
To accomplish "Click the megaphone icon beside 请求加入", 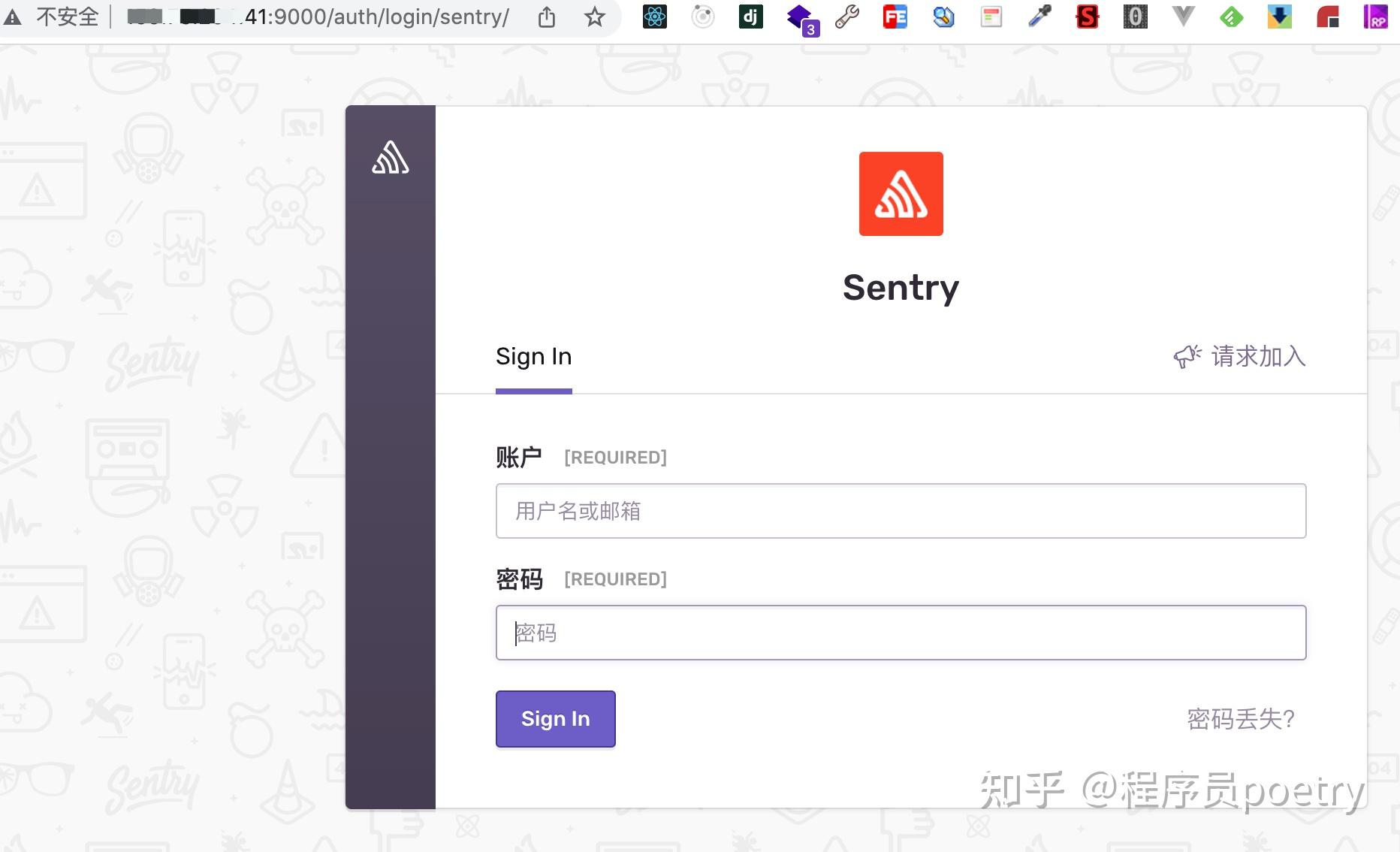I will [1187, 357].
